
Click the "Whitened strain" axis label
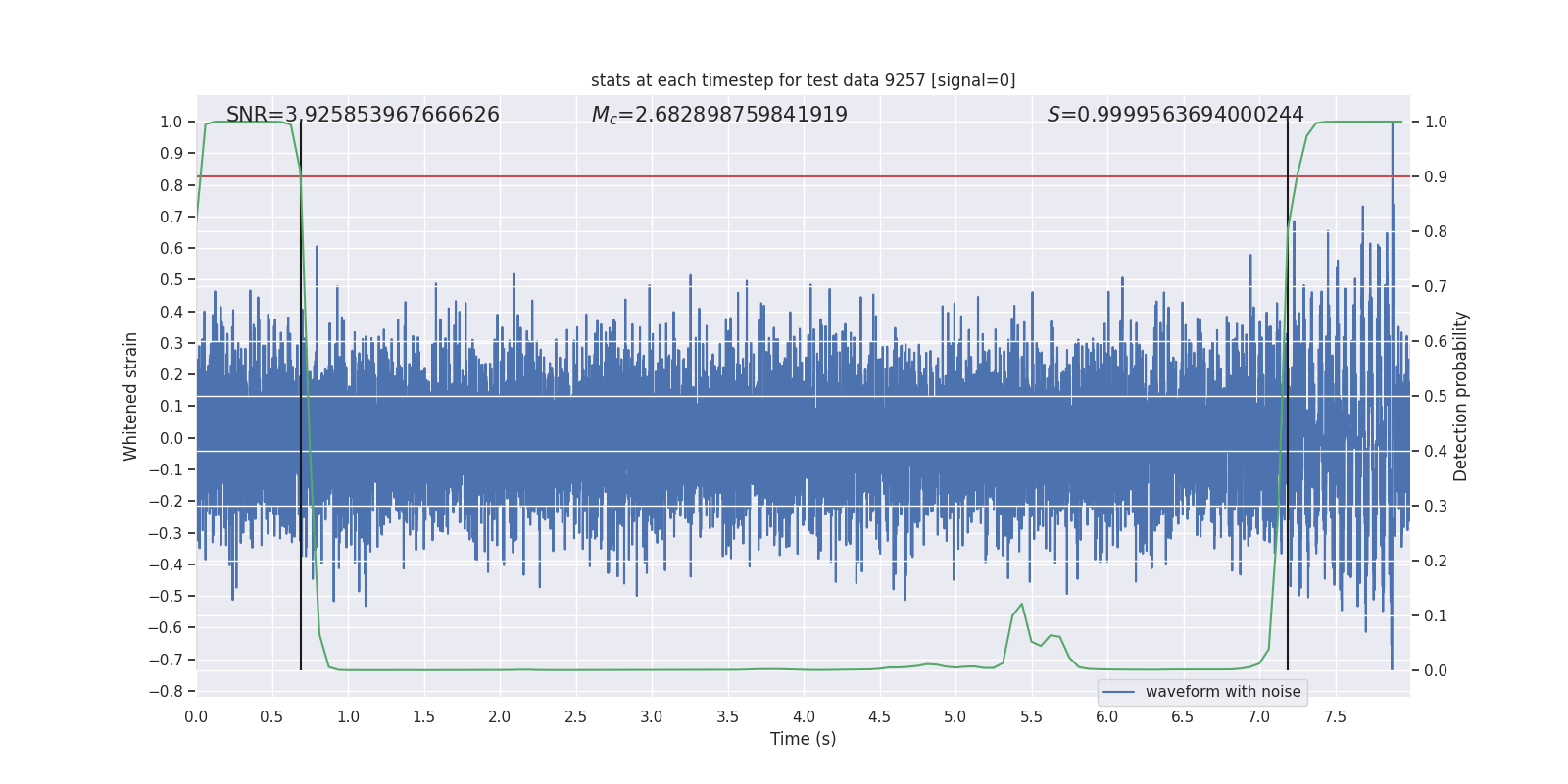click(131, 396)
